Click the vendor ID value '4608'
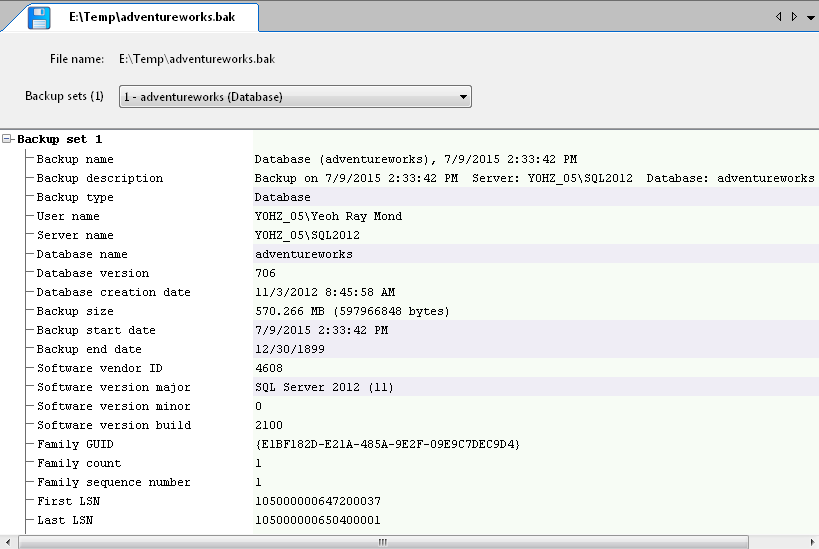Image resolution: width=819 pixels, height=549 pixels. tap(268, 368)
